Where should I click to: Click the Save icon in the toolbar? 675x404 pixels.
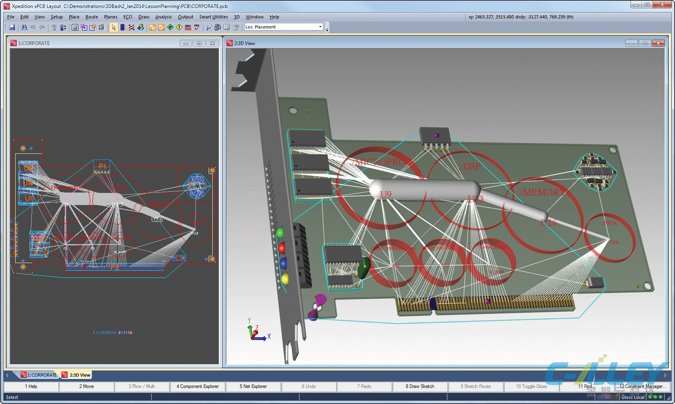[x=12, y=27]
